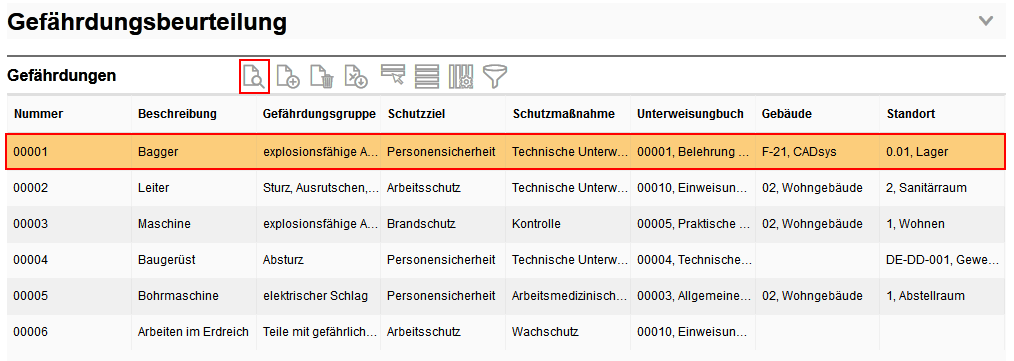Click the '00005, Praktische ...' cell
The width and height of the screenshot is (1014, 361).
point(693,224)
